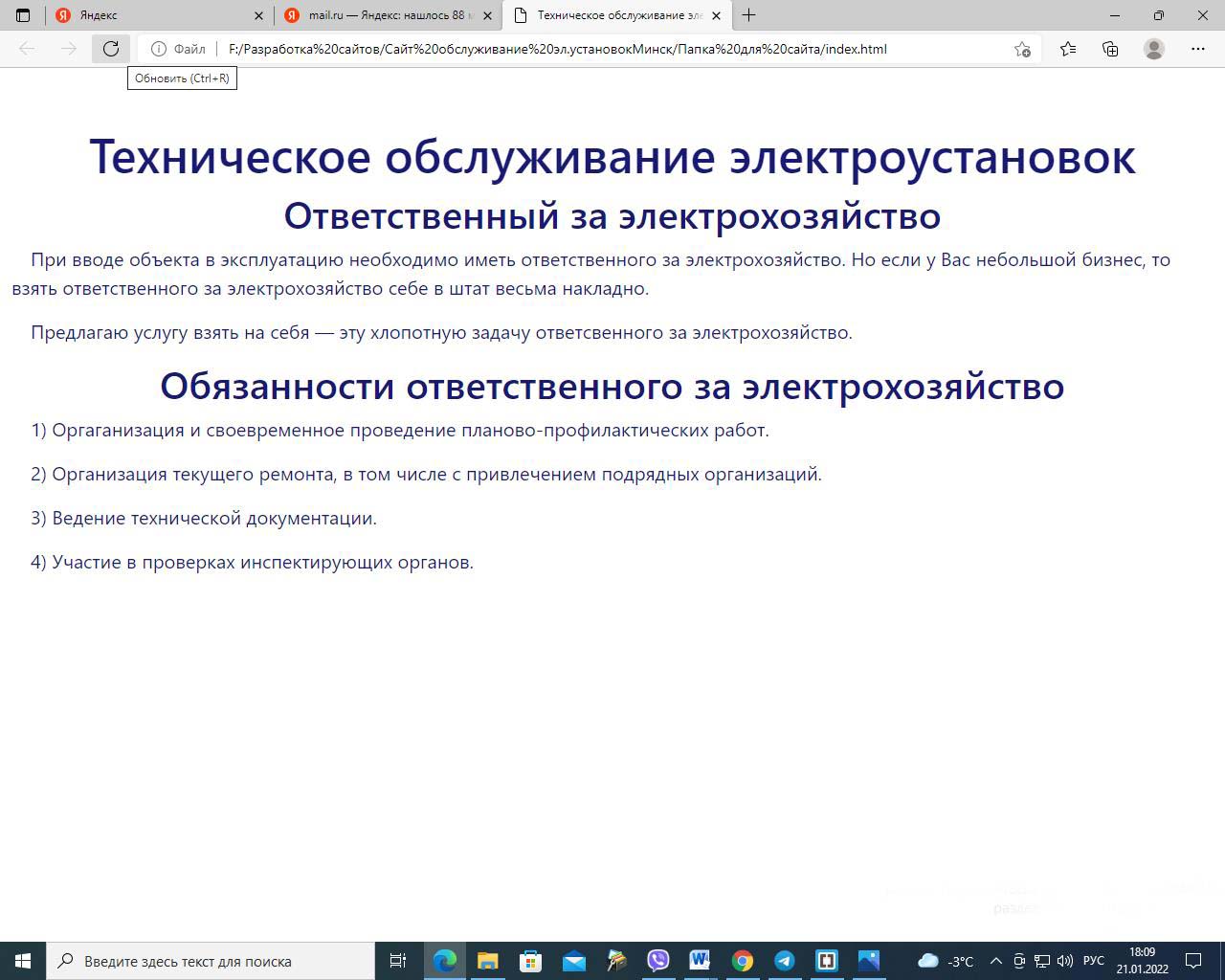1225x980 pixels.
Task: Click the address bar URL
Action: 557,49
